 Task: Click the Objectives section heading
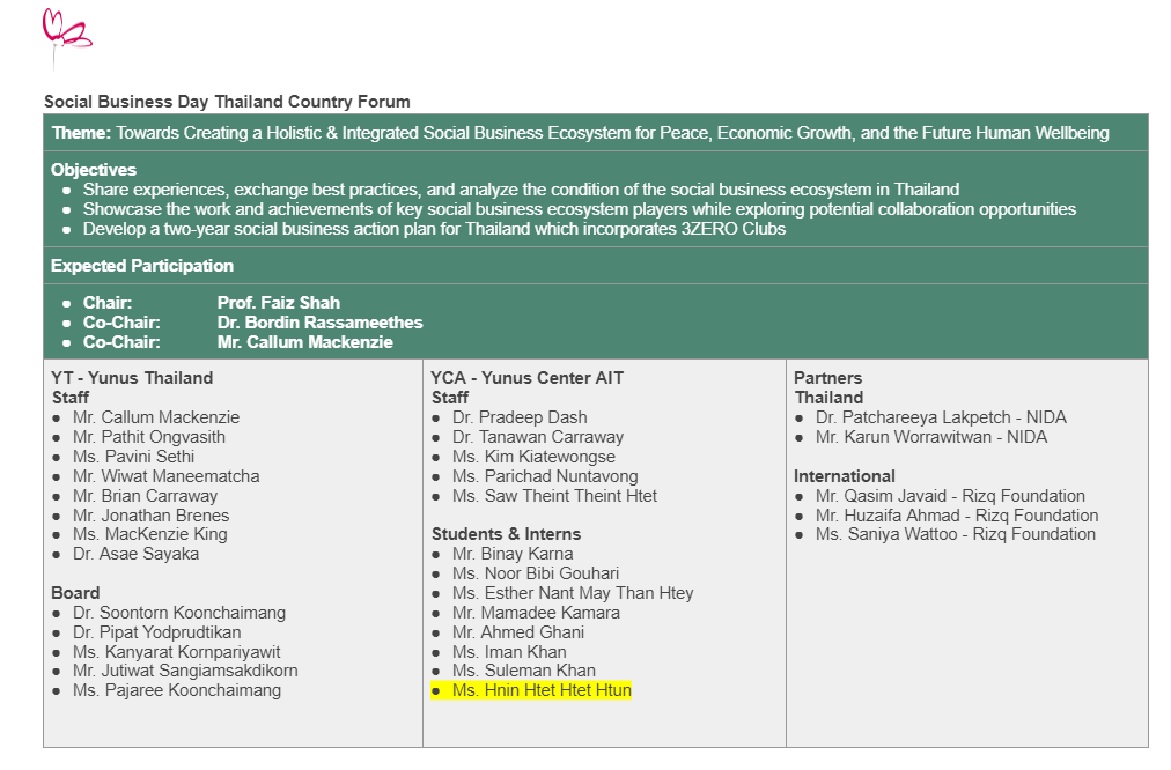[94, 170]
